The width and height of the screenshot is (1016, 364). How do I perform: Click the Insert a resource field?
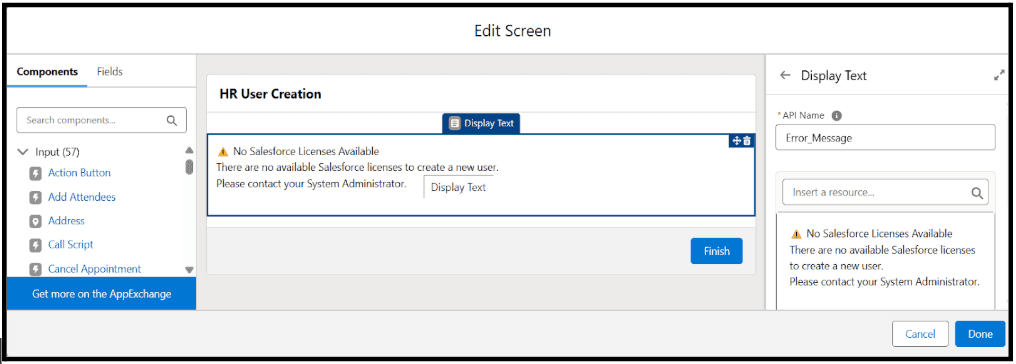pos(885,192)
